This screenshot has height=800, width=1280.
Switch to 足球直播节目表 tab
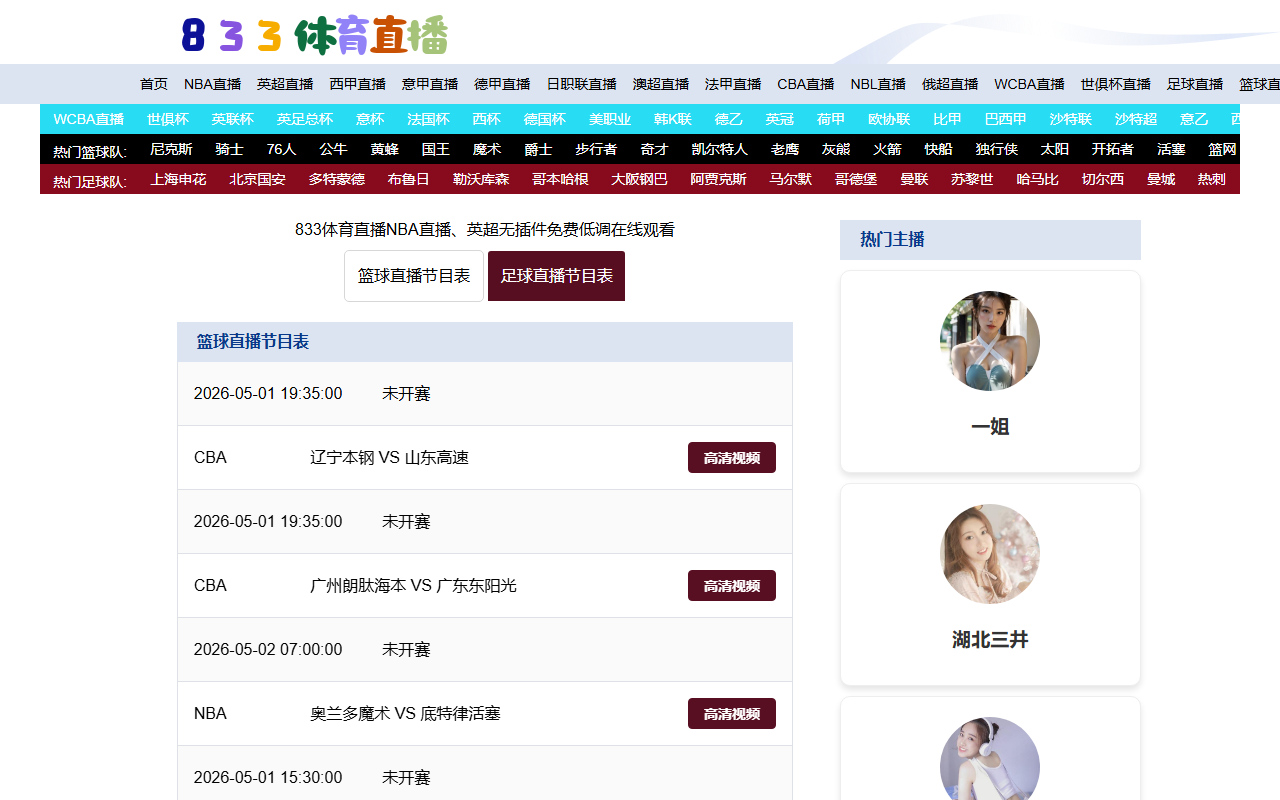tap(556, 276)
